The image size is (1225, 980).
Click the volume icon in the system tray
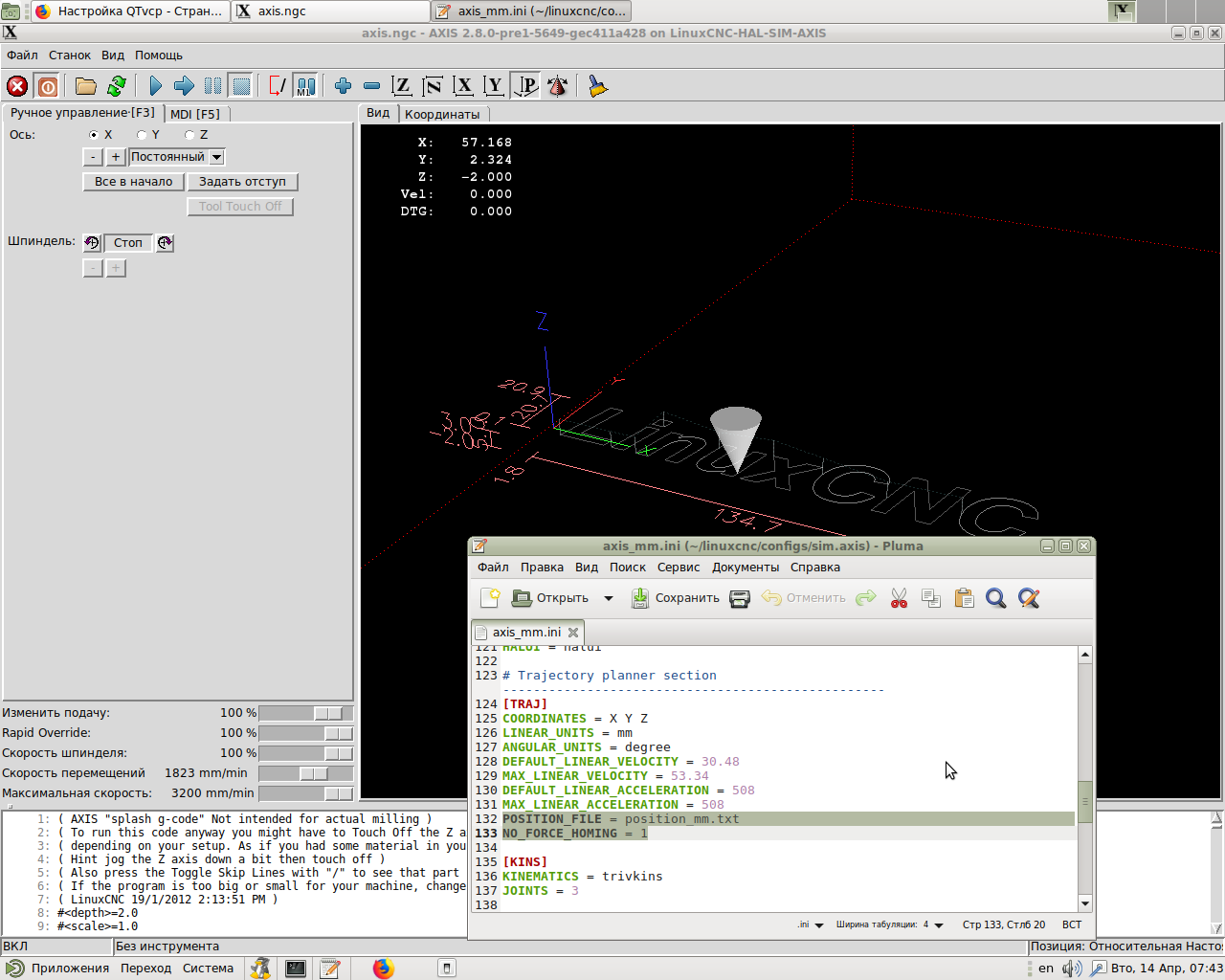tap(1073, 969)
